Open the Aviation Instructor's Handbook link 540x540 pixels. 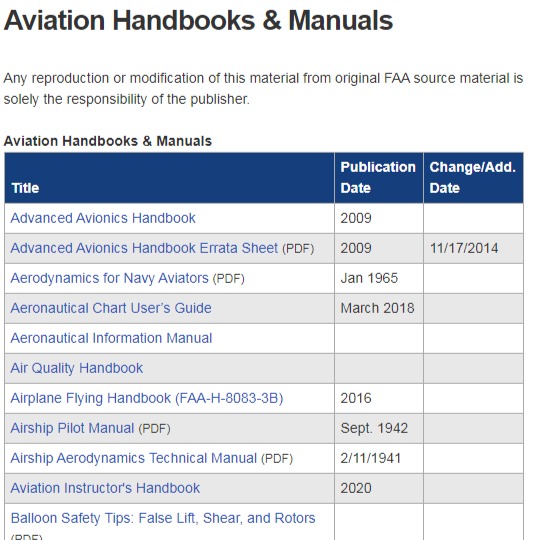tap(105, 488)
